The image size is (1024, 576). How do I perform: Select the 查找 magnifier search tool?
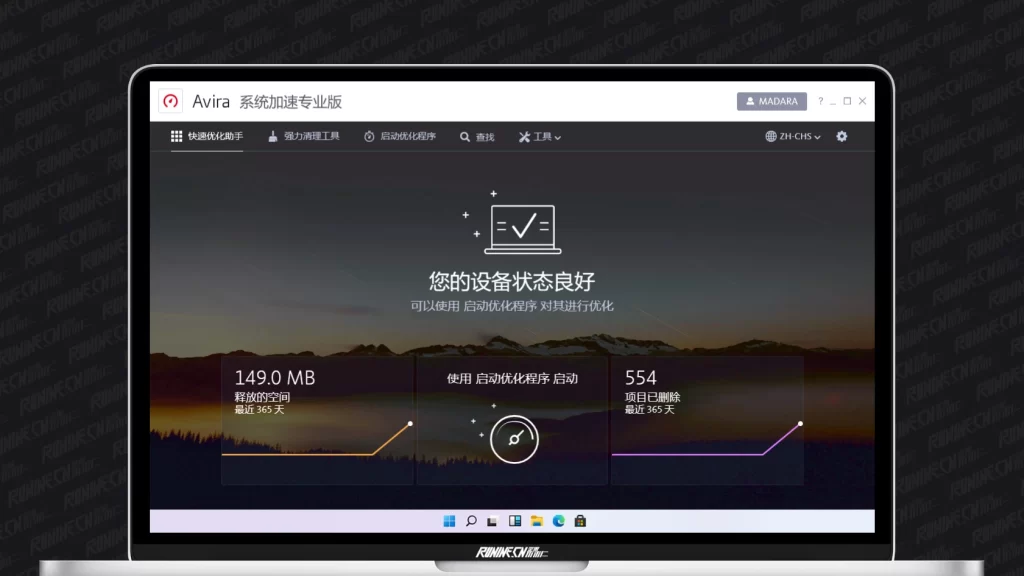tap(477, 137)
